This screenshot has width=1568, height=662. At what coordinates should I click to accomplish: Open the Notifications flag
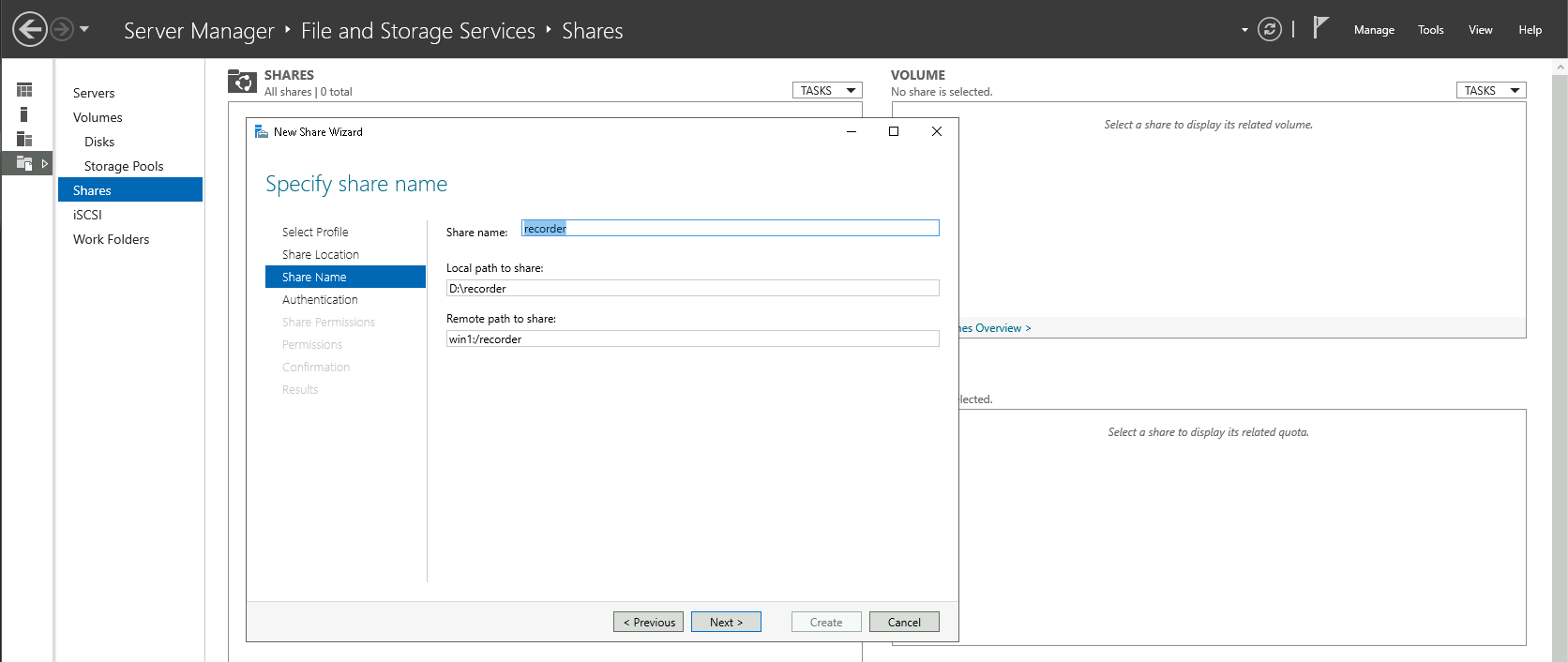pos(1320,28)
